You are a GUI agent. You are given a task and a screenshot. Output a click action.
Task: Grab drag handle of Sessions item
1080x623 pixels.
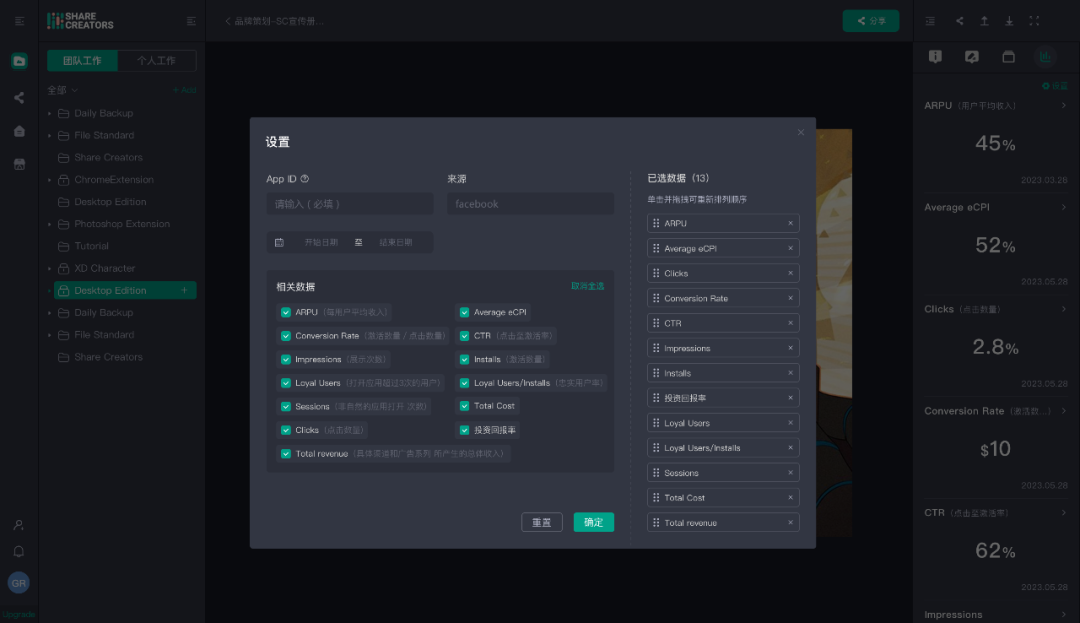point(656,473)
